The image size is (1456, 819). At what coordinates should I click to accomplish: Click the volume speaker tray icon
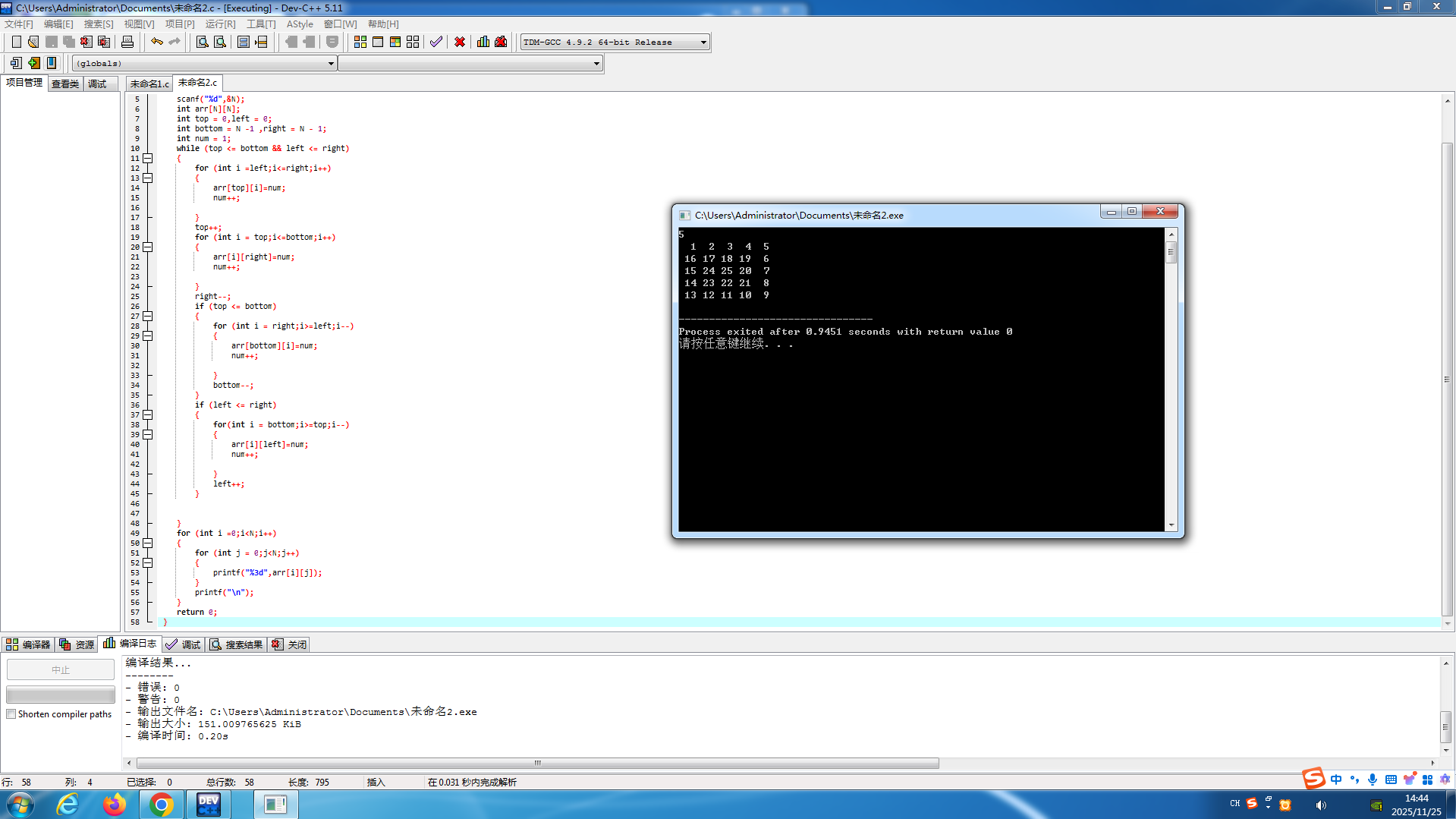coord(1321,805)
